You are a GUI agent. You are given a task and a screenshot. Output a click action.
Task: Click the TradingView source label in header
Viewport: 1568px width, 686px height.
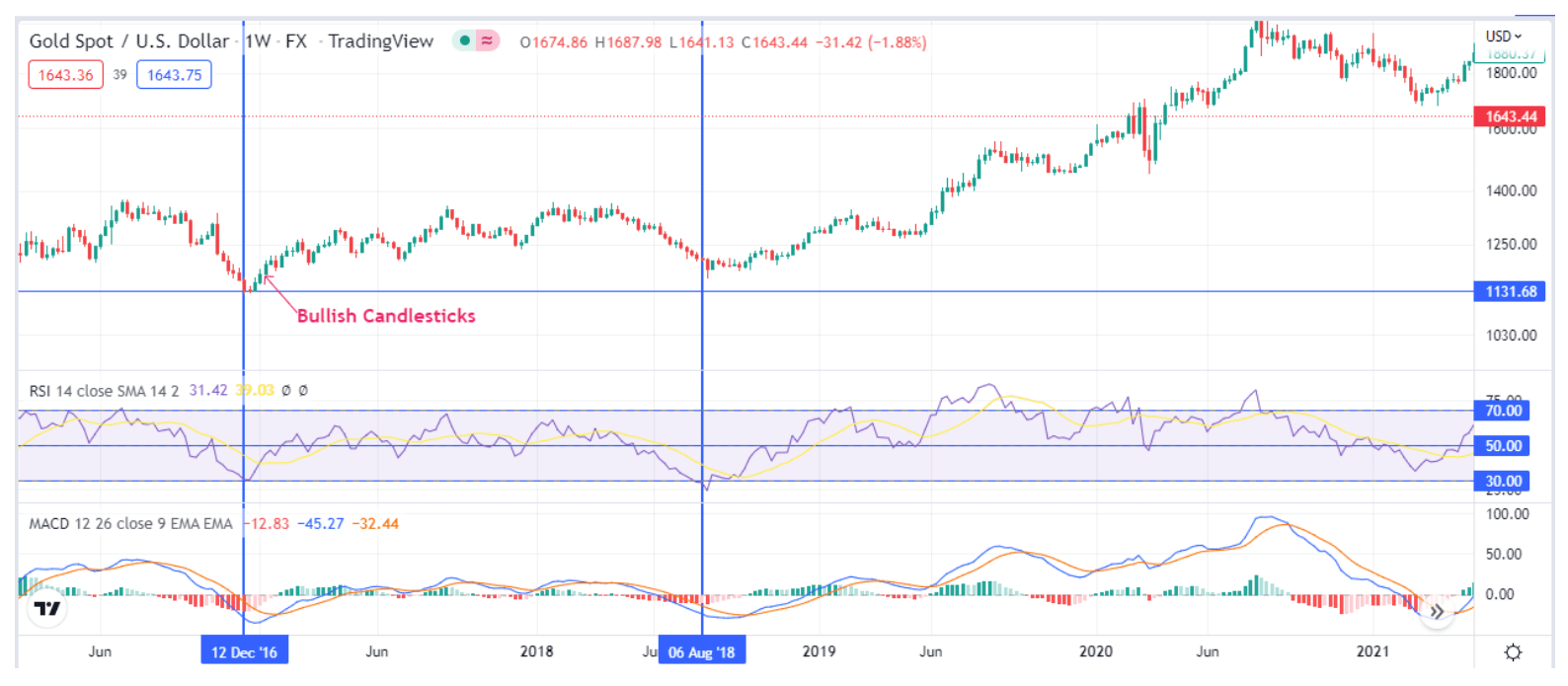(381, 41)
